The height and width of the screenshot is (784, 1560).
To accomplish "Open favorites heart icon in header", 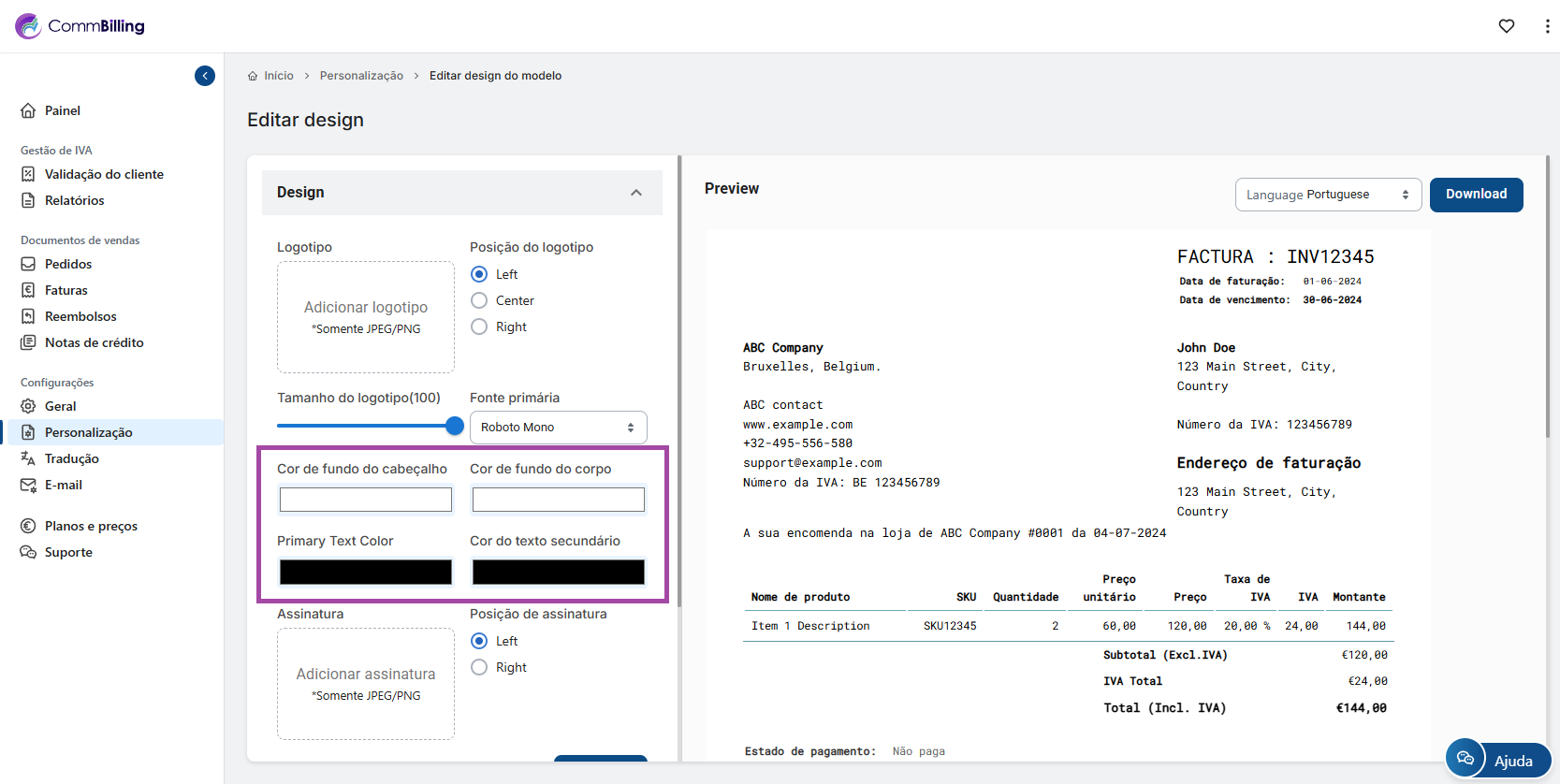I will coord(1507,26).
